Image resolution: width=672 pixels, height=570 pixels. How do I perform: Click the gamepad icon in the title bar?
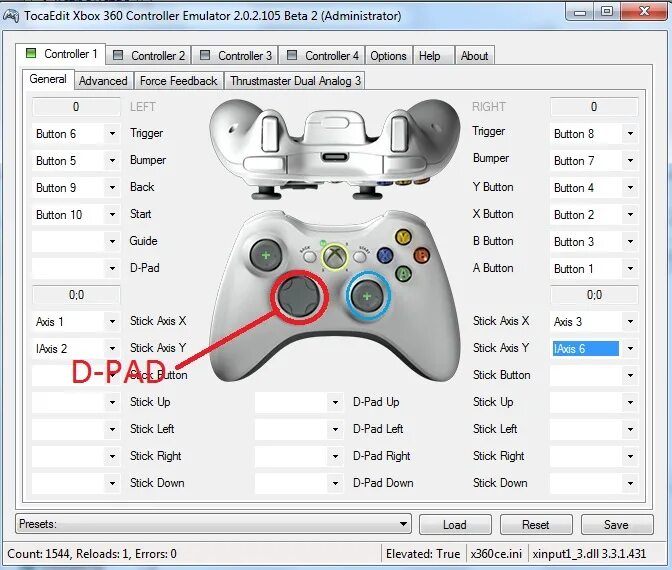coord(11,16)
